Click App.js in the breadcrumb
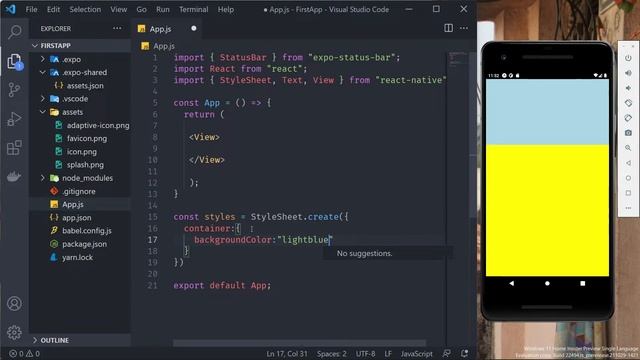The image size is (640, 360). point(164,46)
